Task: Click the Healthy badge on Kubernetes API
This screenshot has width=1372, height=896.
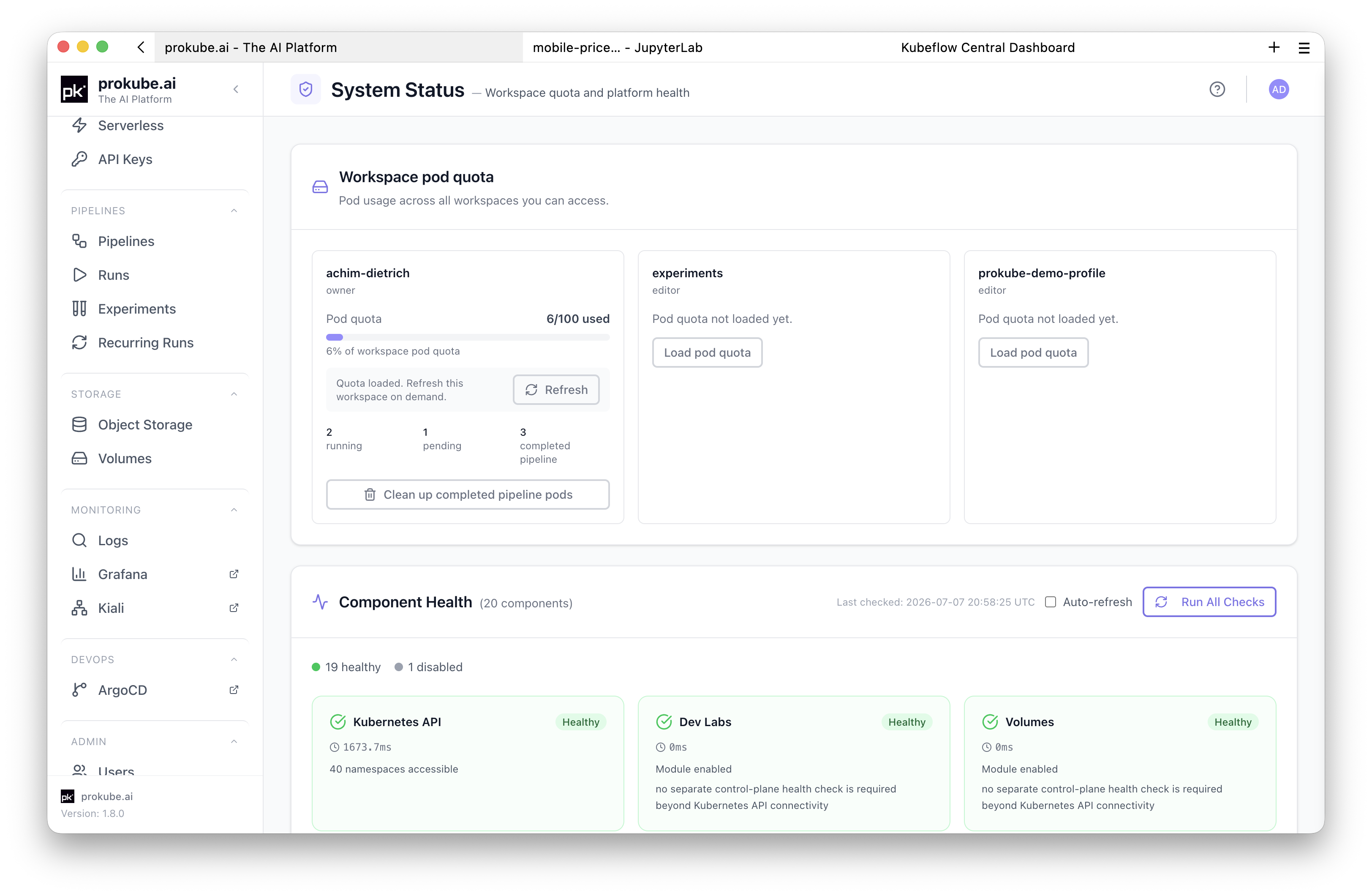Action: (580, 722)
